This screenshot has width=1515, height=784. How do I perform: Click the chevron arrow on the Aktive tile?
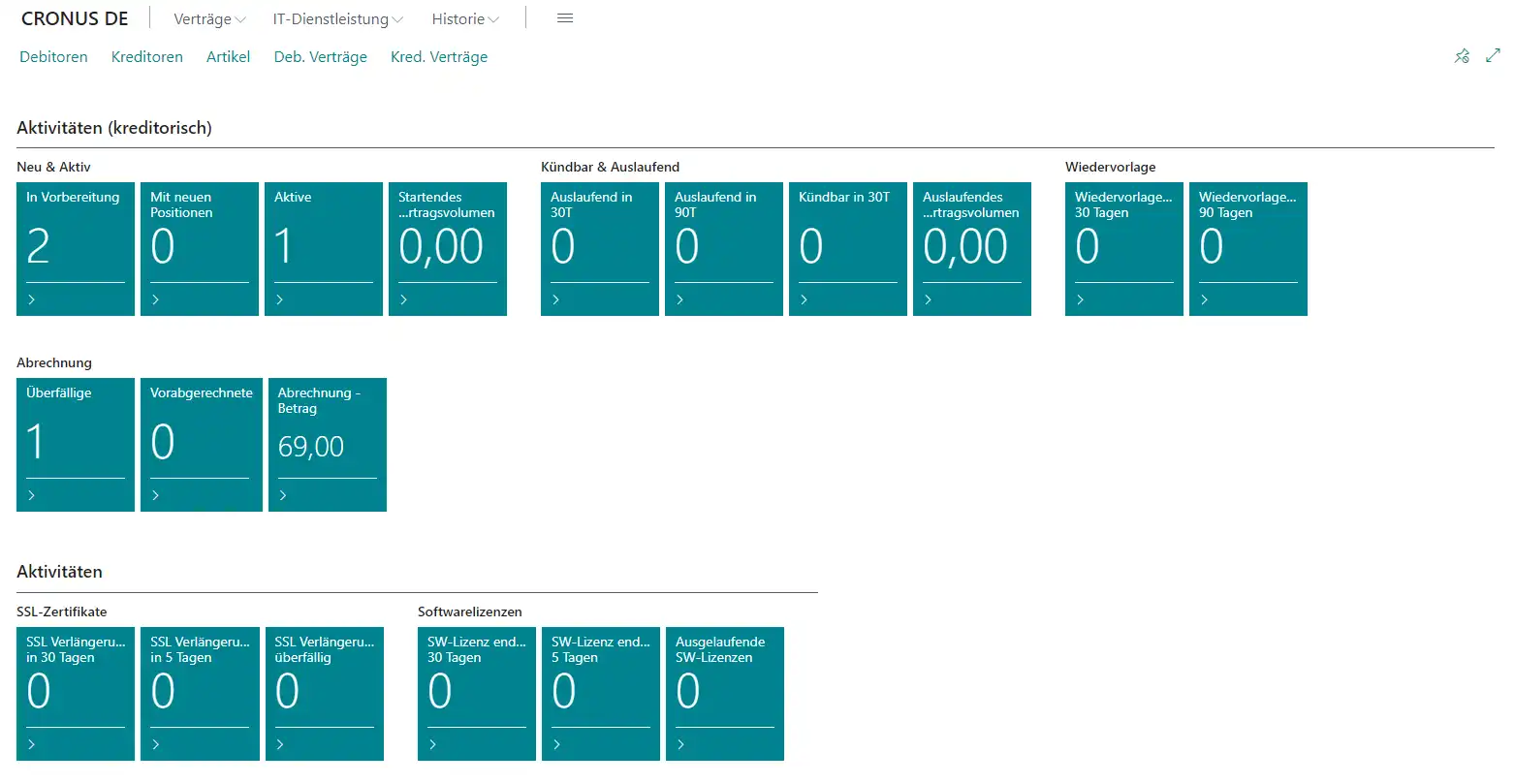pyautogui.click(x=280, y=299)
